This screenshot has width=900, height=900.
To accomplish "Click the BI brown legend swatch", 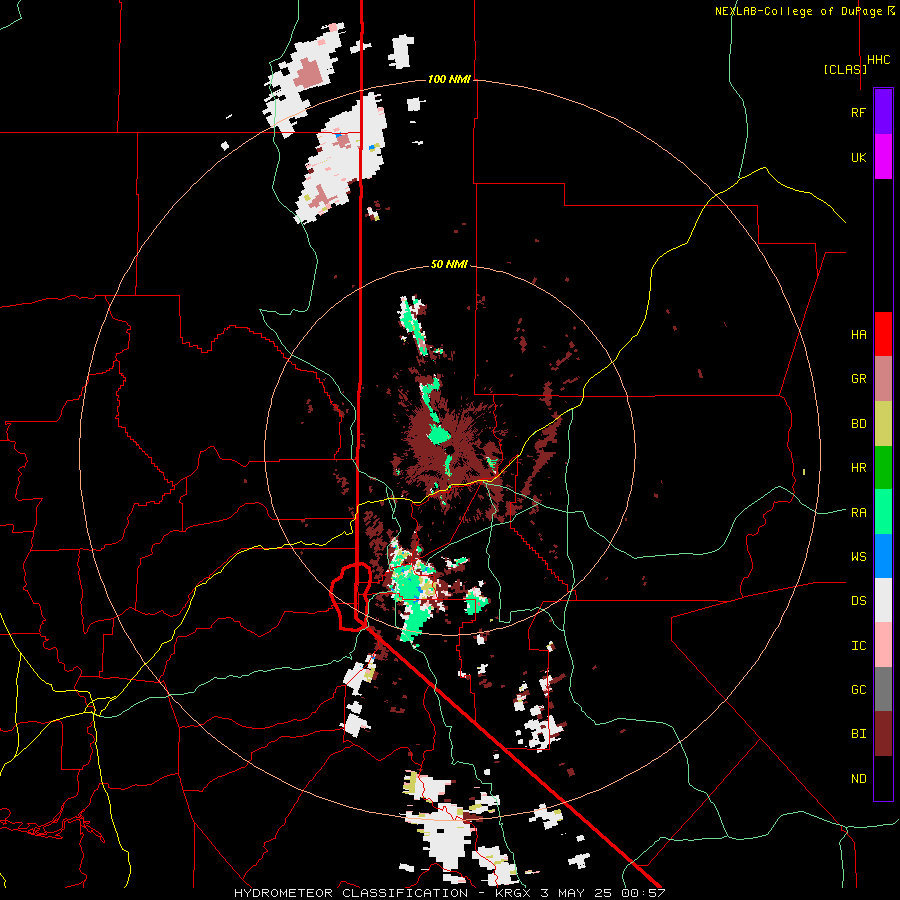I will tap(883, 734).
